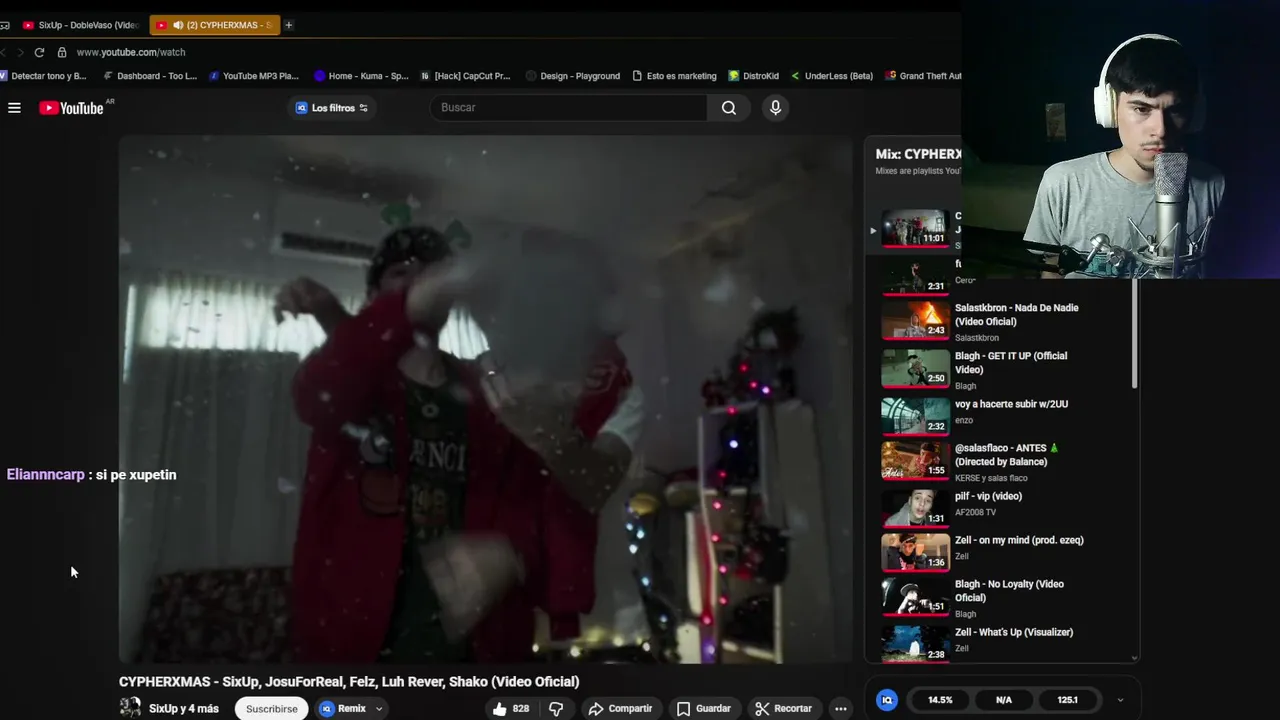This screenshot has width=1280, height=720.
Task: Clip video using Recortar button
Action: (x=784, y=709)
